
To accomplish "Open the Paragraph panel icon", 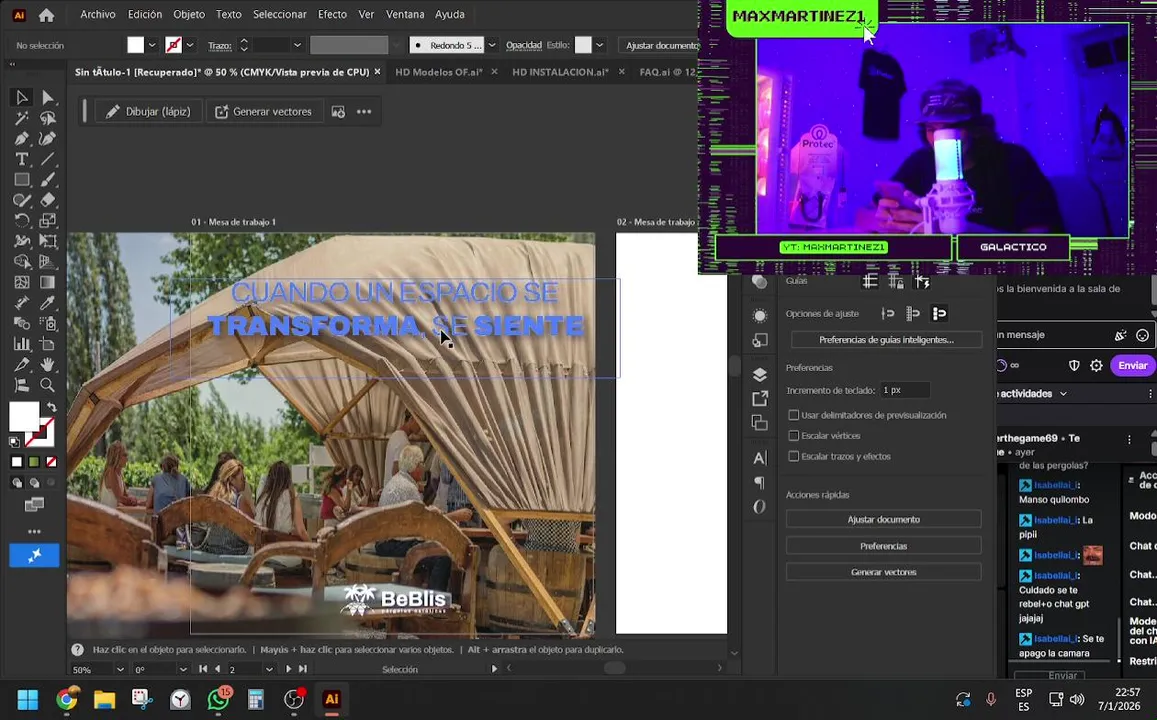I will (x=759, y=482).
